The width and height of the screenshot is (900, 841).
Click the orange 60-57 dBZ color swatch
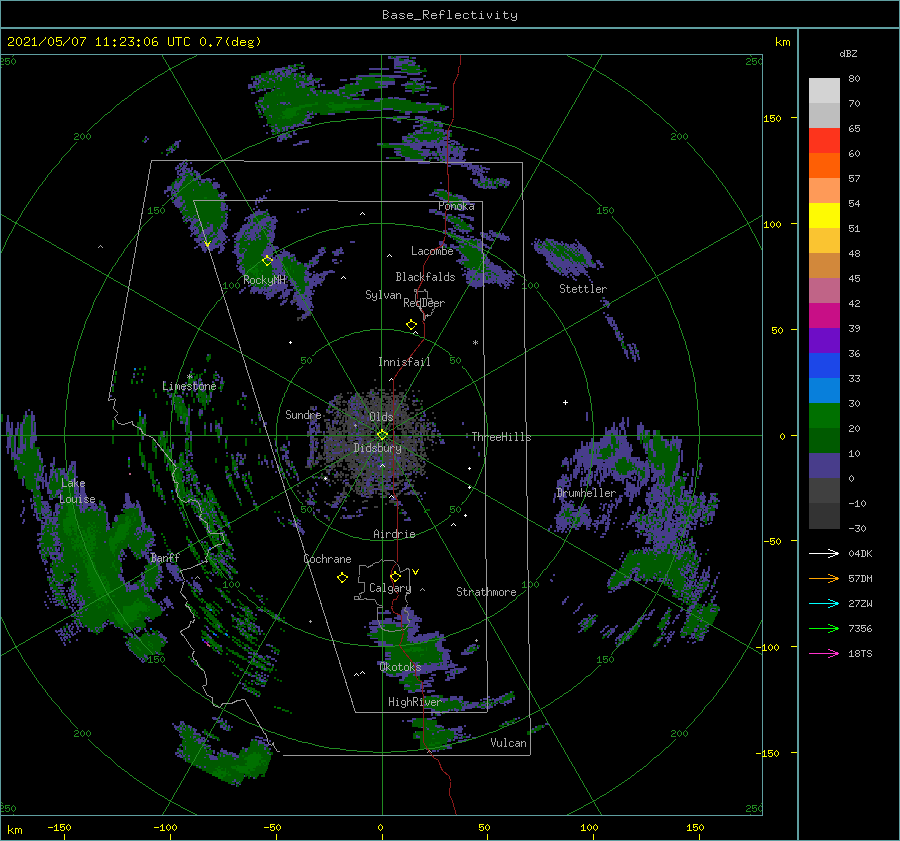pyautogui.click(x=824, y=166)
